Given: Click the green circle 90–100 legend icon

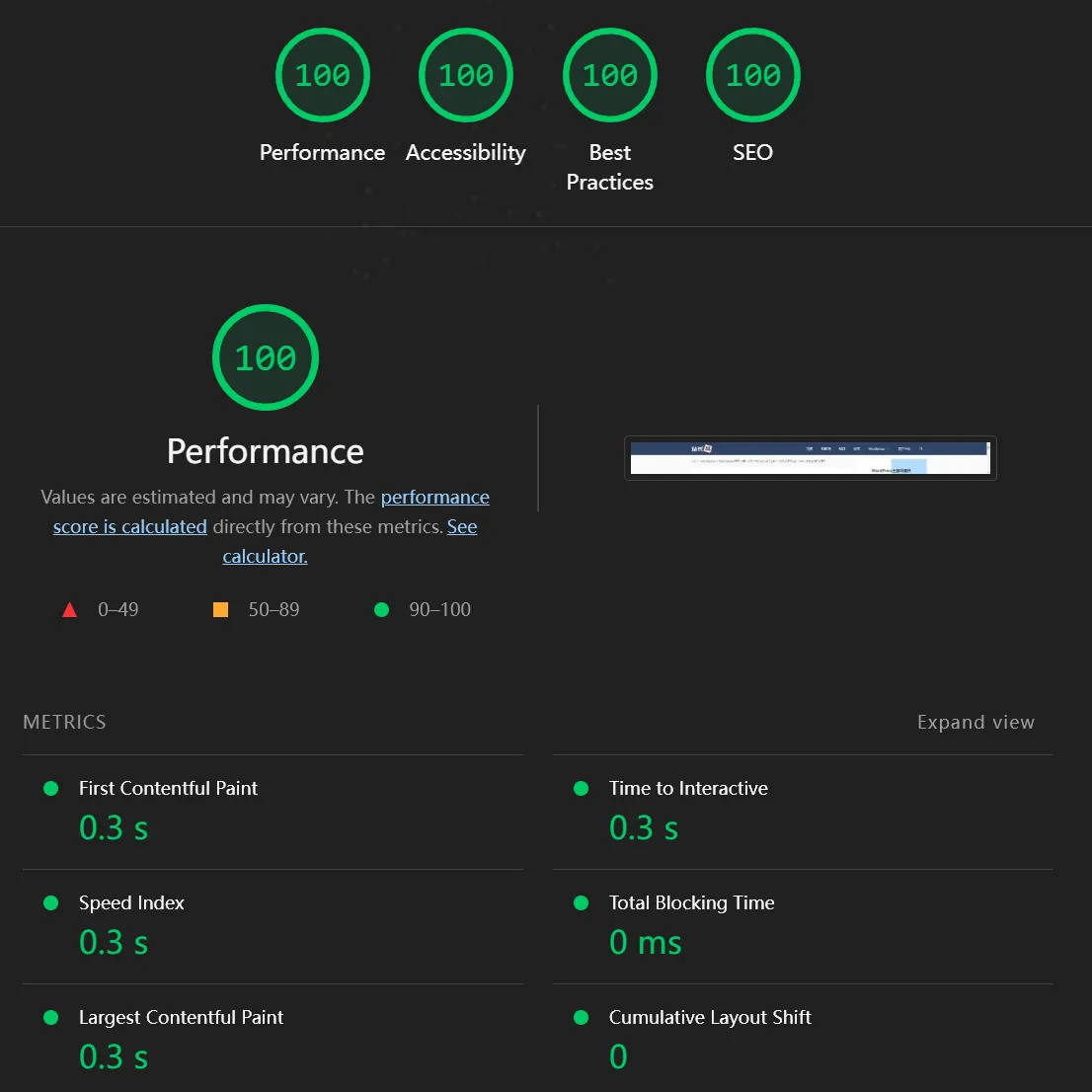Looking at the screenshot, I should [381, 610].
